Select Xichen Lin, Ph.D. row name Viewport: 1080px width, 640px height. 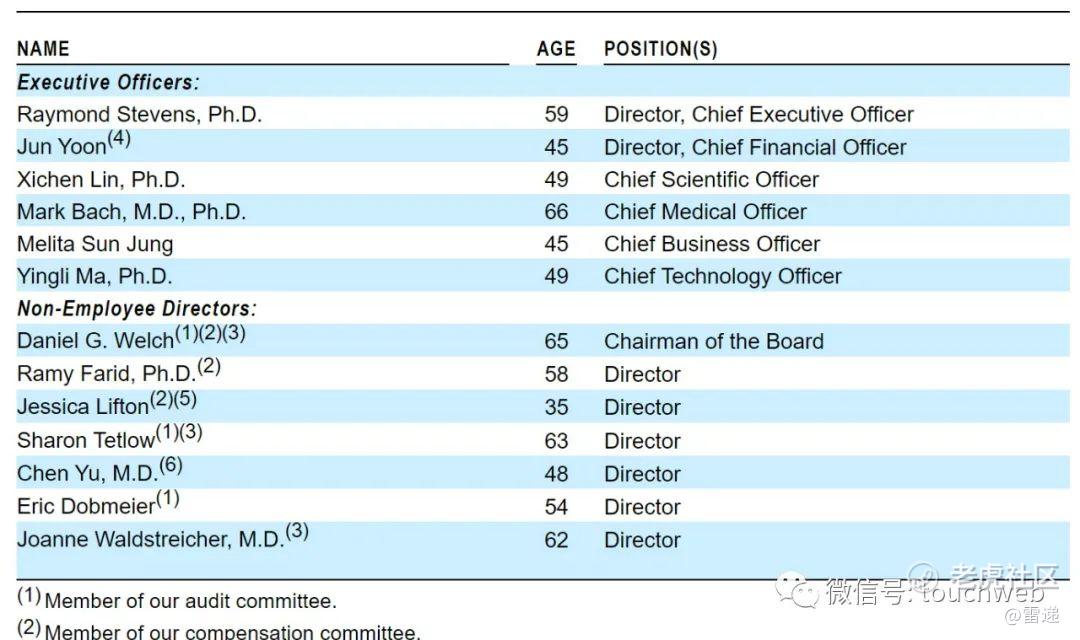(101, 180)
